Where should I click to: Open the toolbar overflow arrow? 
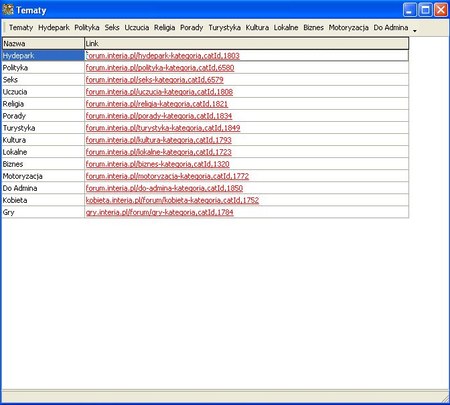click(415, 31)
